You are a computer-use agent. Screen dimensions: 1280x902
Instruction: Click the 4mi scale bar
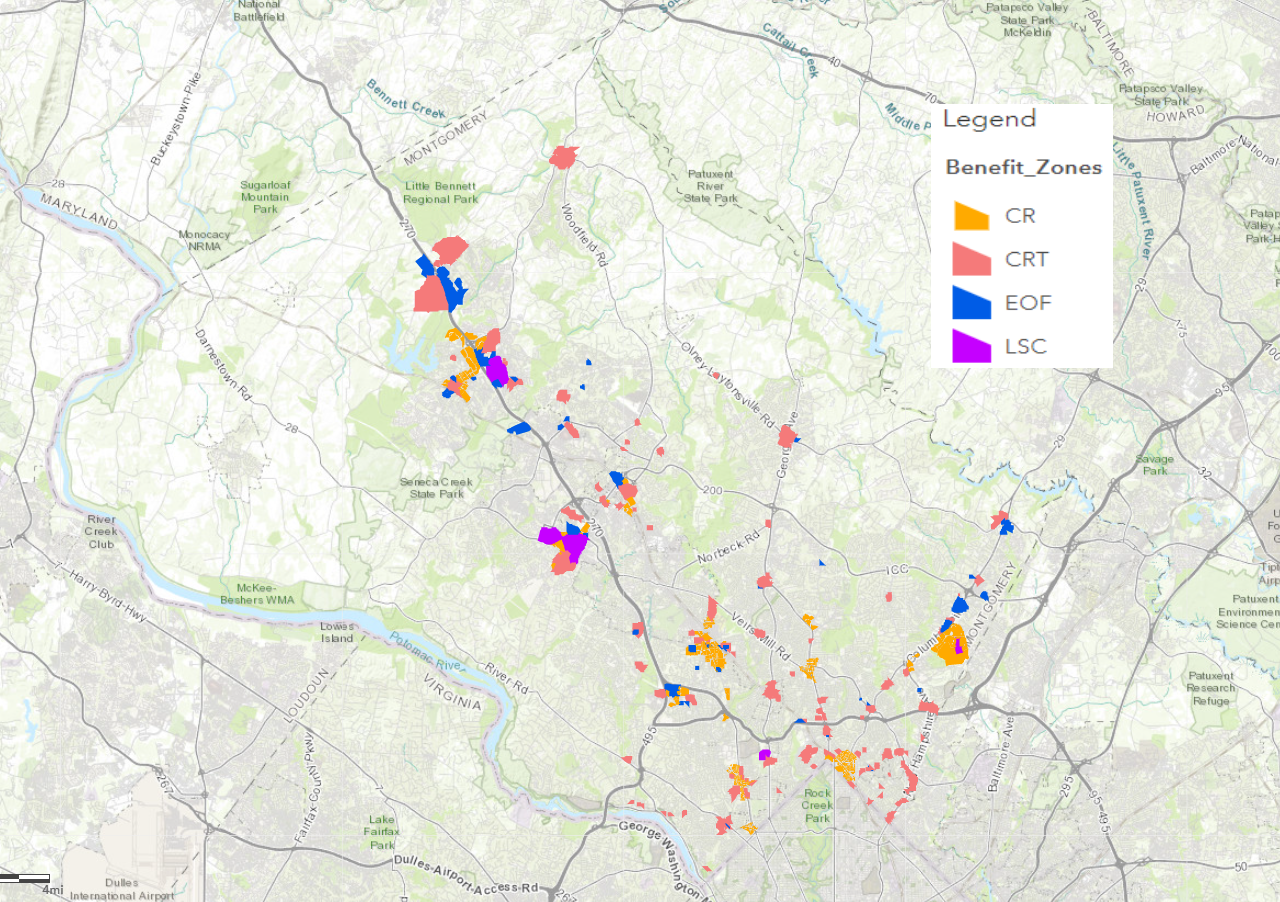click(26, 879)
